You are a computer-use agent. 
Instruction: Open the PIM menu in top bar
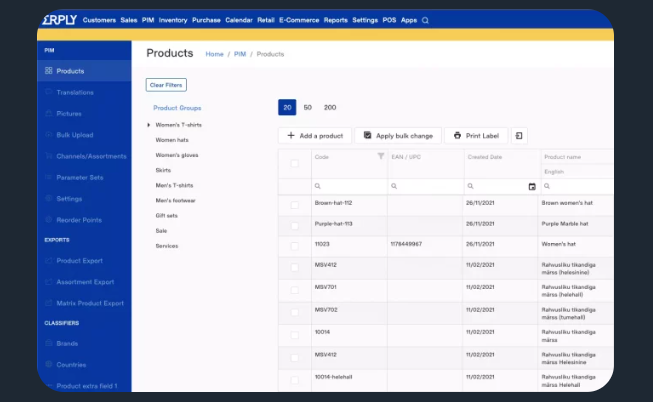(x=148, y=20)
